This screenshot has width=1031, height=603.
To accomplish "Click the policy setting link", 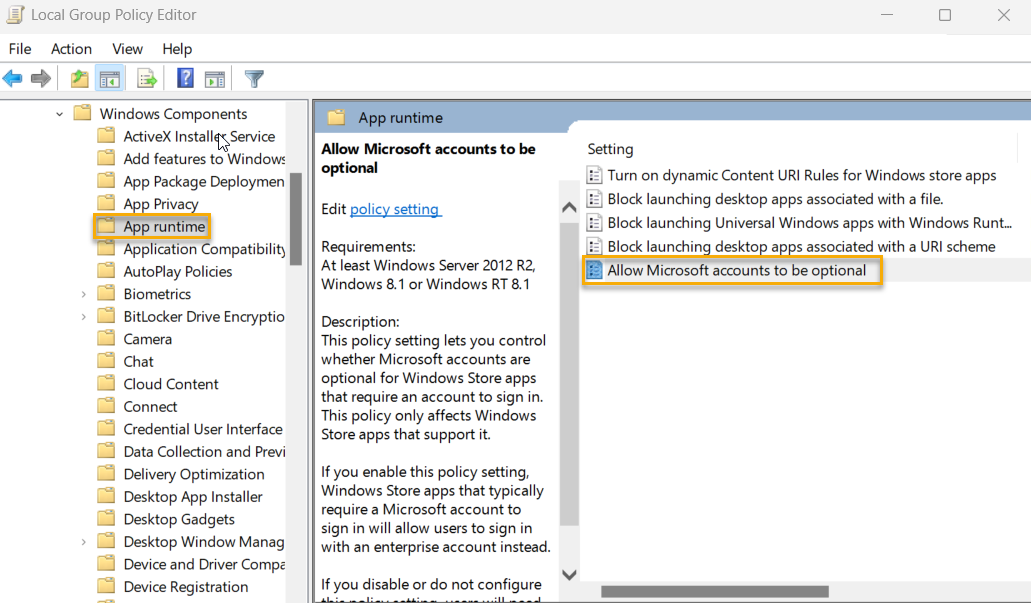I will [x=395, y=210].
